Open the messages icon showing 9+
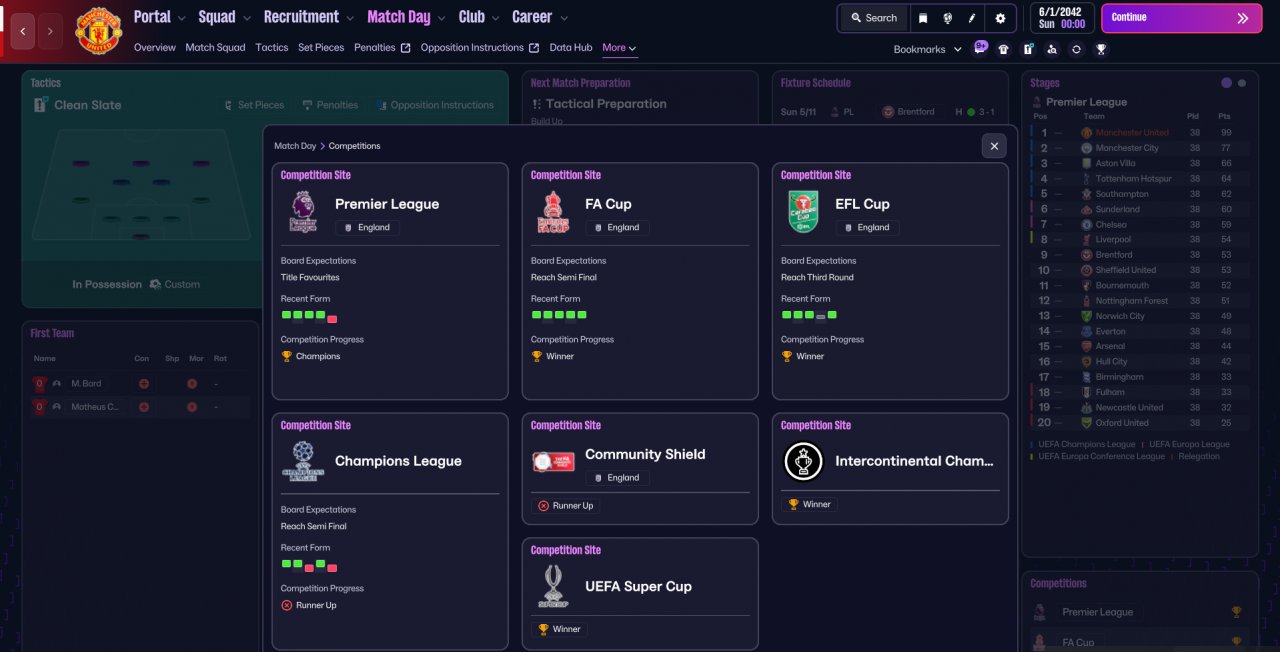This screenshot has height=652, width=1280. [980, 47]
